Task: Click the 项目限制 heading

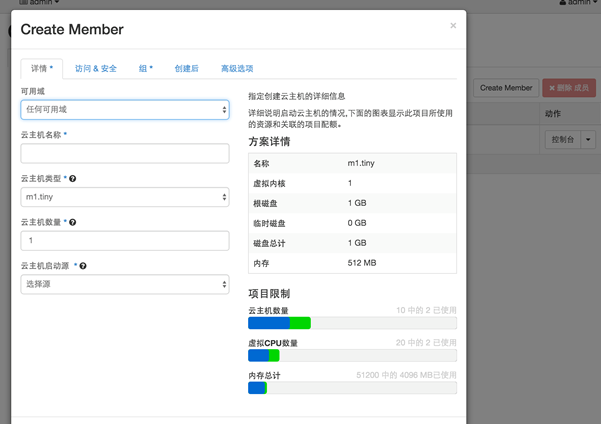Action: click(269, 294)
